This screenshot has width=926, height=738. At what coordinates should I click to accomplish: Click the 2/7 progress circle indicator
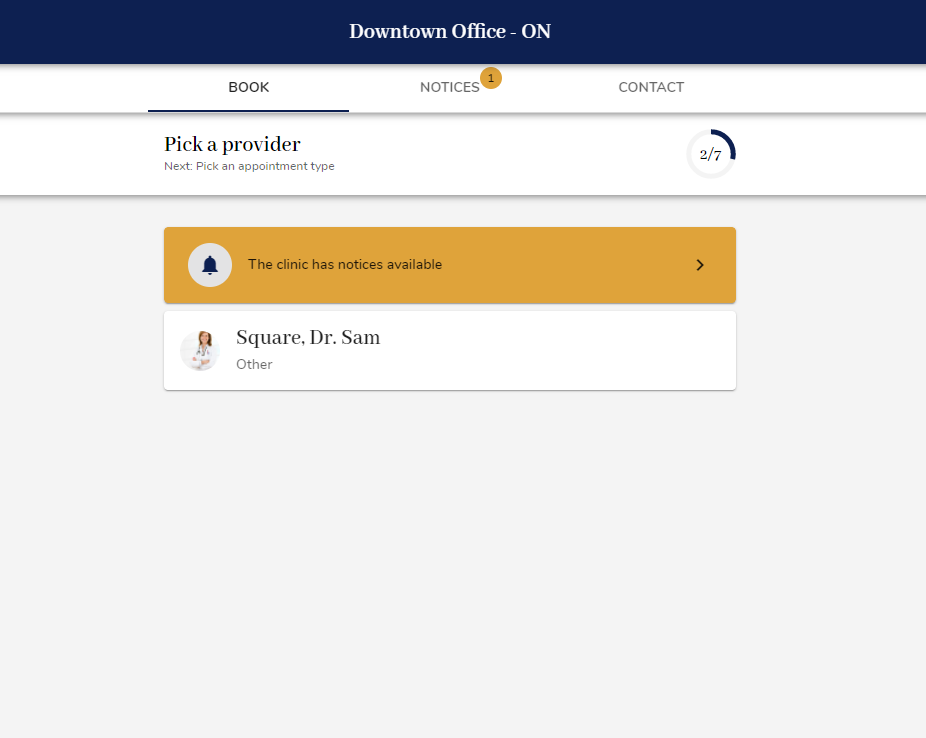[711, 153]
